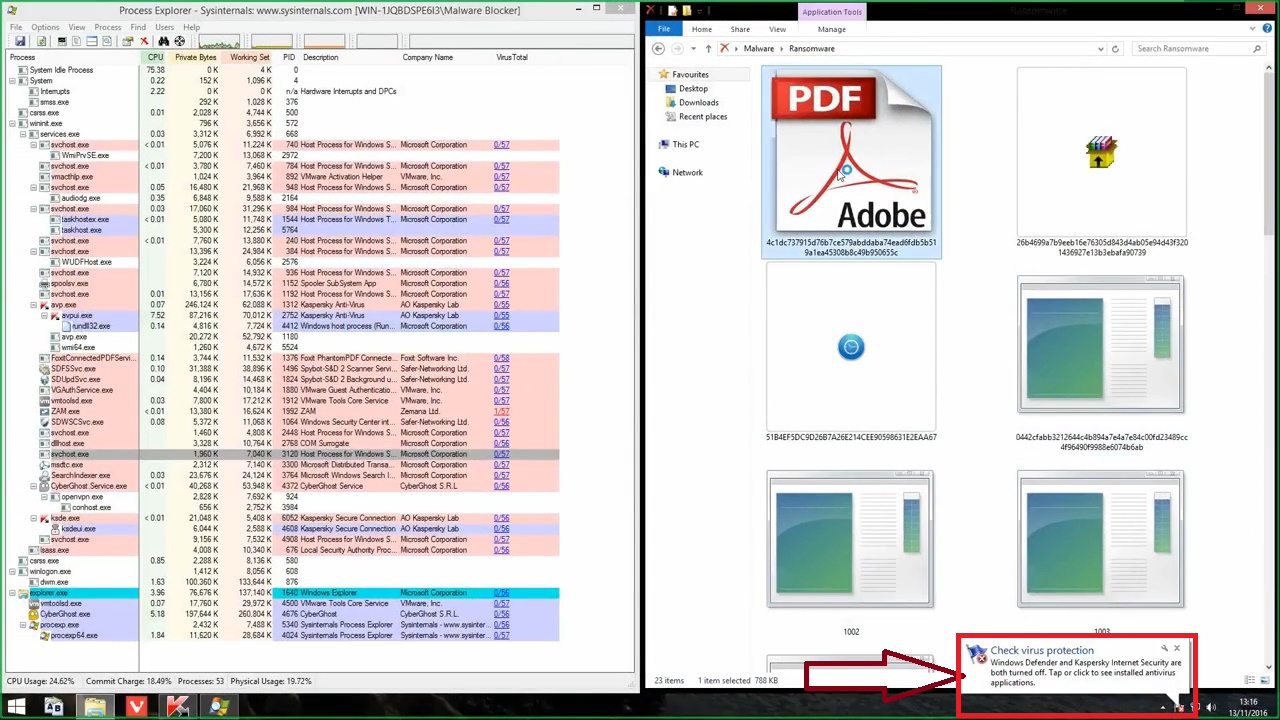
Task: Open Network in navigation pane
Action: pos(687,172)
